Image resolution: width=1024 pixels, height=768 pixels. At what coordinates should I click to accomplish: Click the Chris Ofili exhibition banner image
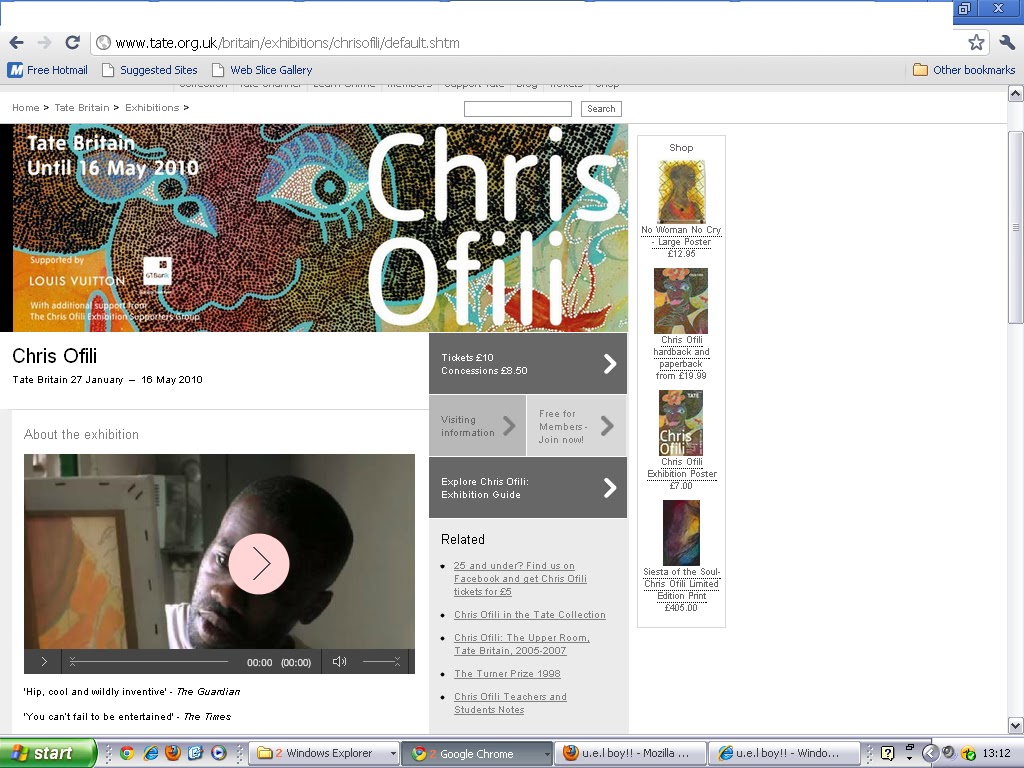click(x=313, y=228)
